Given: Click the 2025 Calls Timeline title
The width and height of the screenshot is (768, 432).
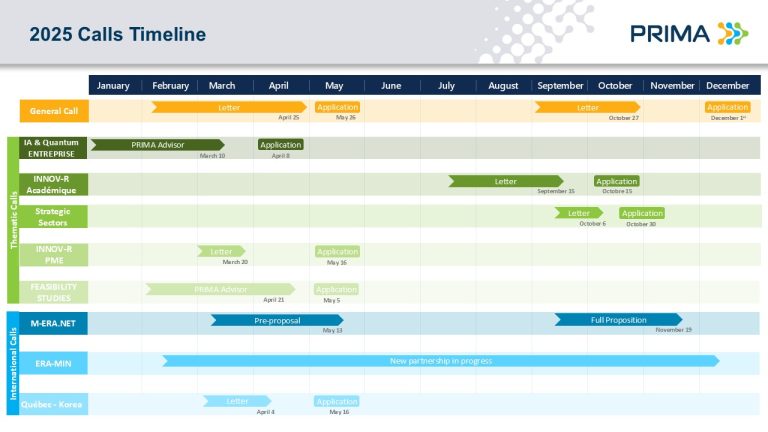Looking at the screenshot, I should click(x=117, y=35).
